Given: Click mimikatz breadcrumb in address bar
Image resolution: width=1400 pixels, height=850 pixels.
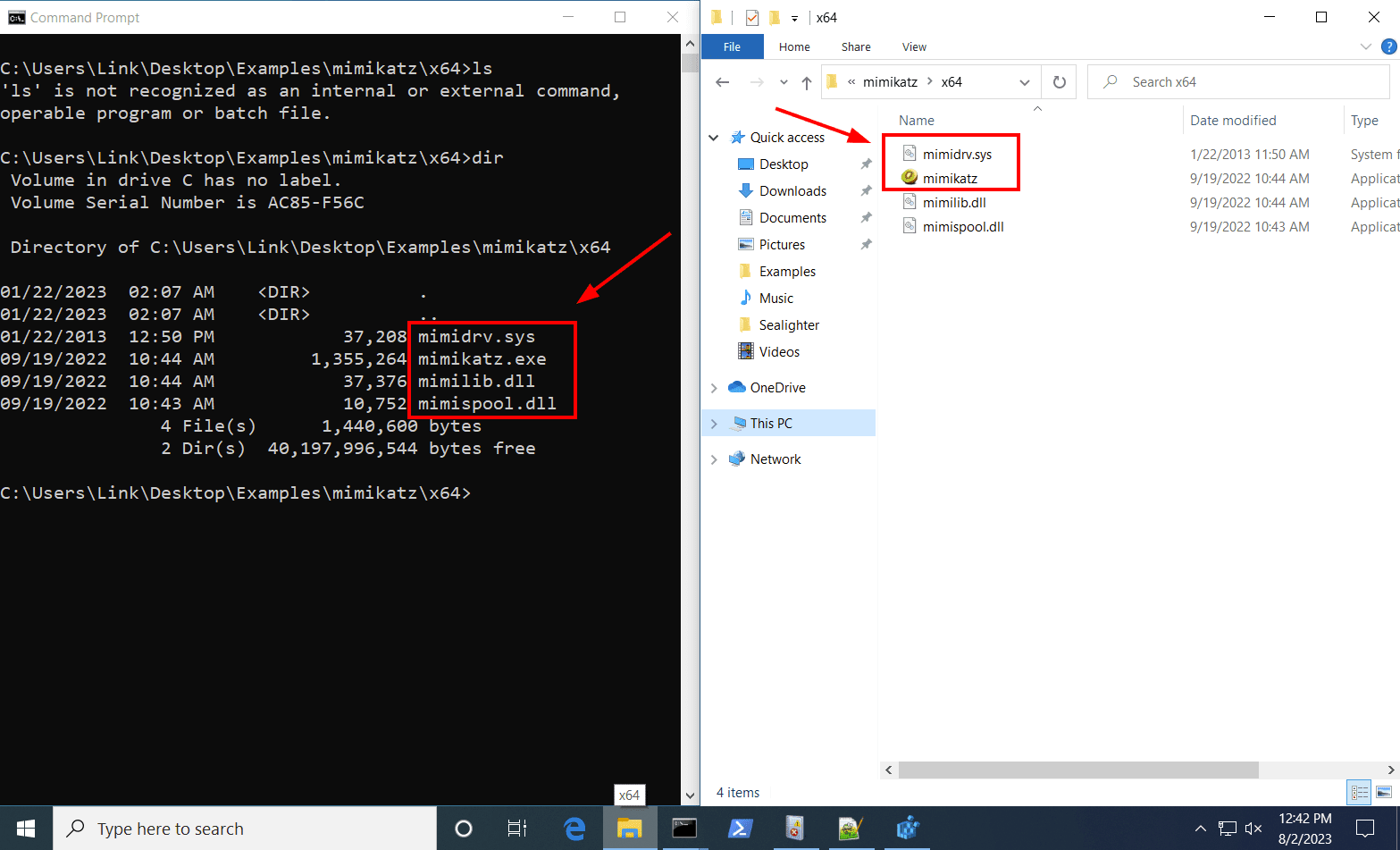Looking at the screenshot, I should click(x=890, y=82).
